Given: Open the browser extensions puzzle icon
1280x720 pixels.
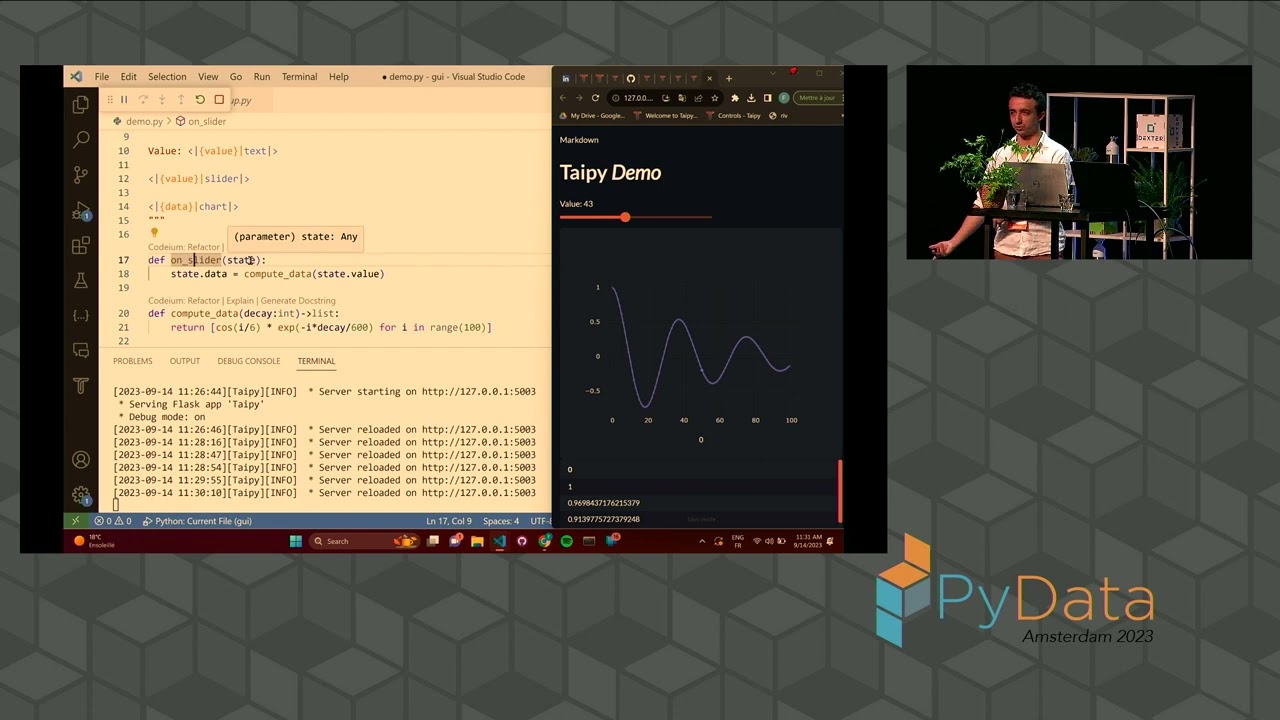Looking at the screenshot, I should click(735, 98).
